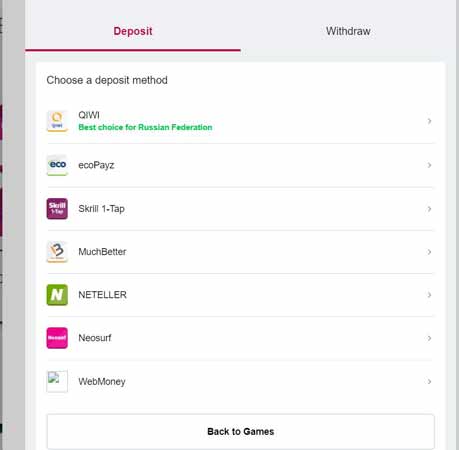Select the QIWI wallet logo icon
This screenshot has width=459, height=450.
[57, 121]
